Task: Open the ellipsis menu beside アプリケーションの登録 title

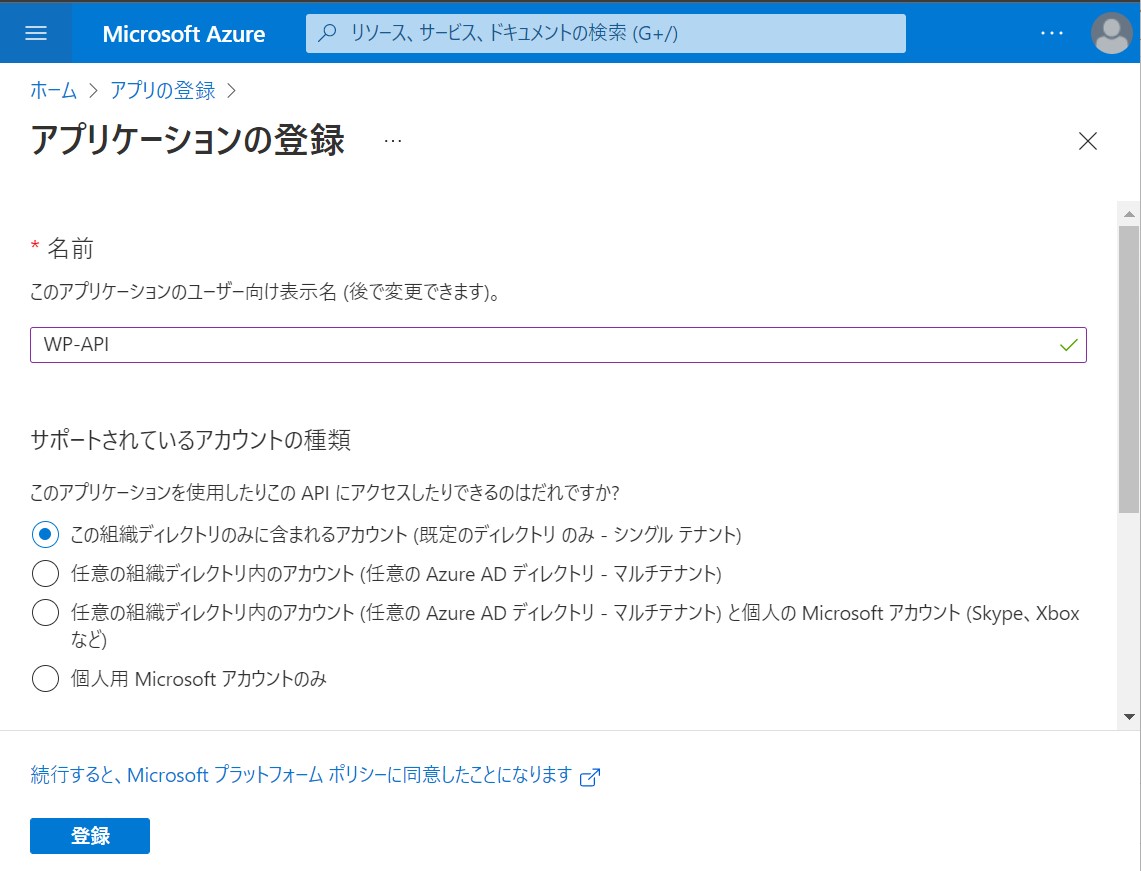Action: 393,140
